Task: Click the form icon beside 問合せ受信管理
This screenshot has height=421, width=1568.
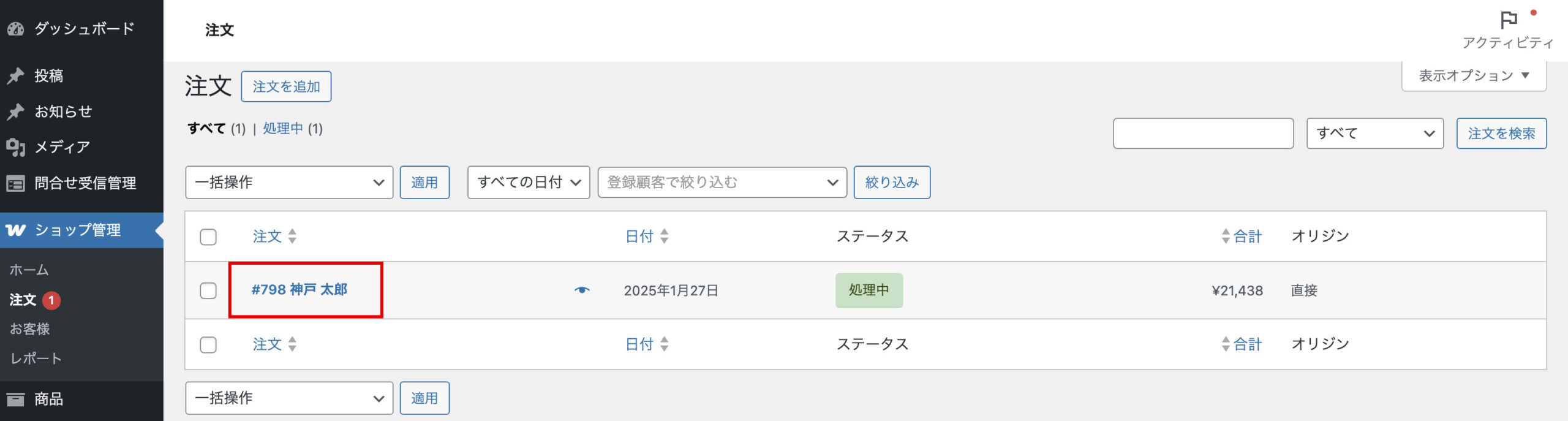Action: pyautogui.click(x=15, y=183)
